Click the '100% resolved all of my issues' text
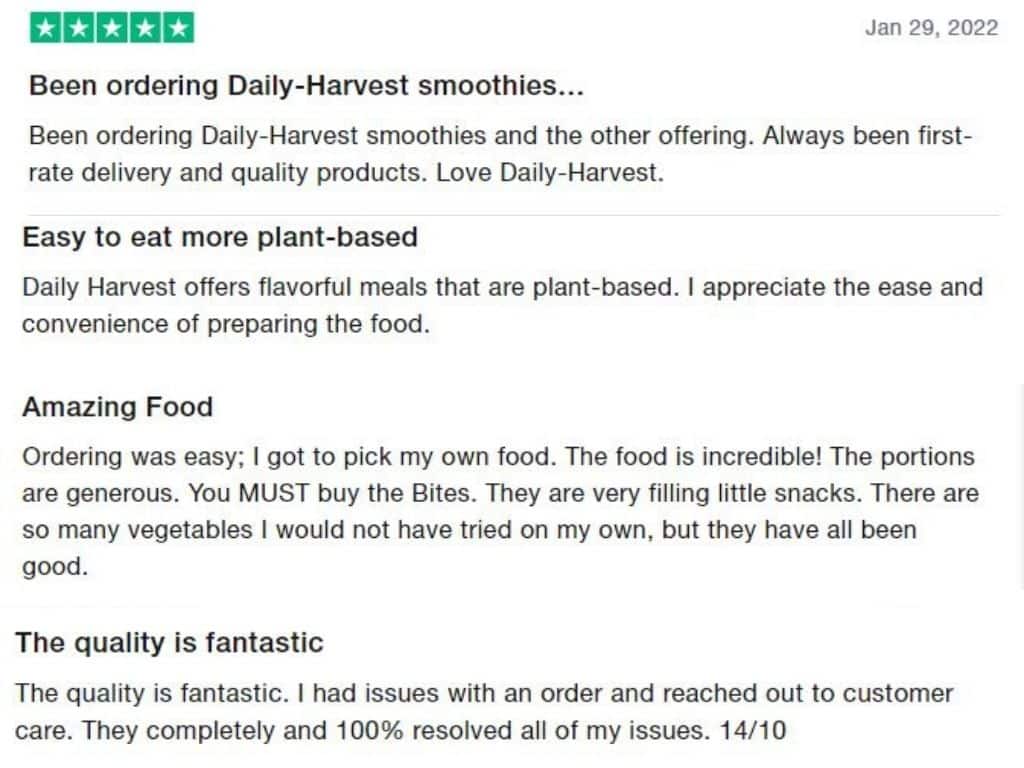Viewport: 1024px width, 768px height. coord(522,730)
